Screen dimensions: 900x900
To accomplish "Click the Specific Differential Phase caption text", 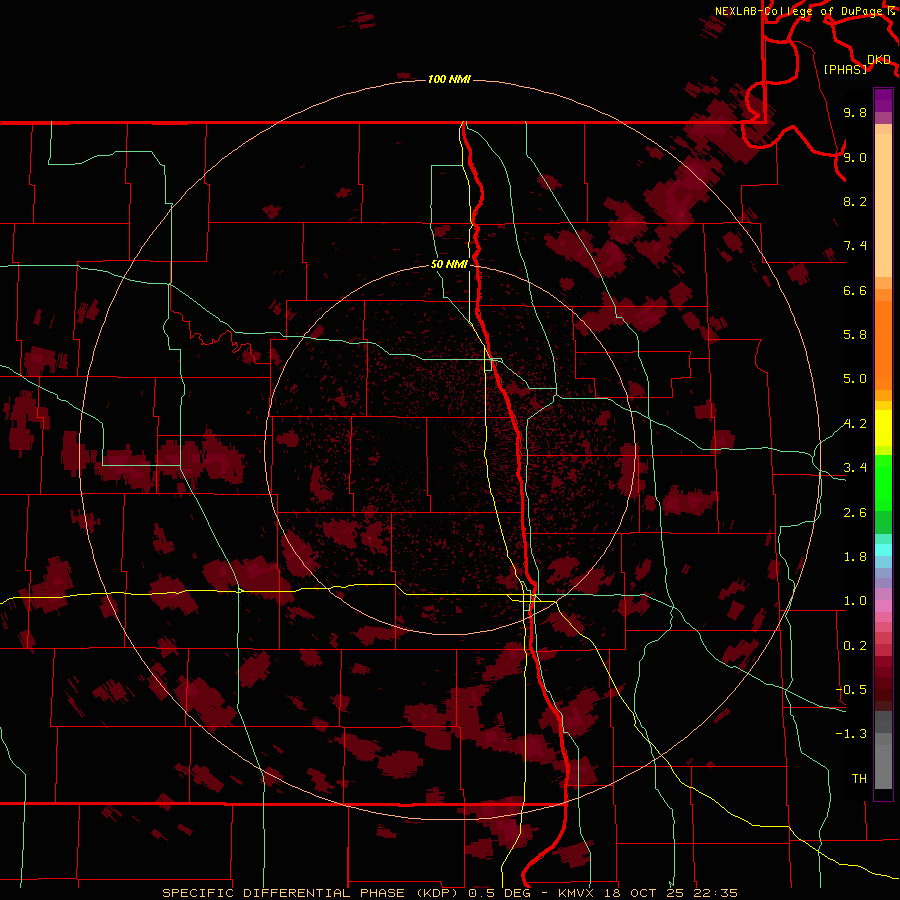I will [450, 893].
